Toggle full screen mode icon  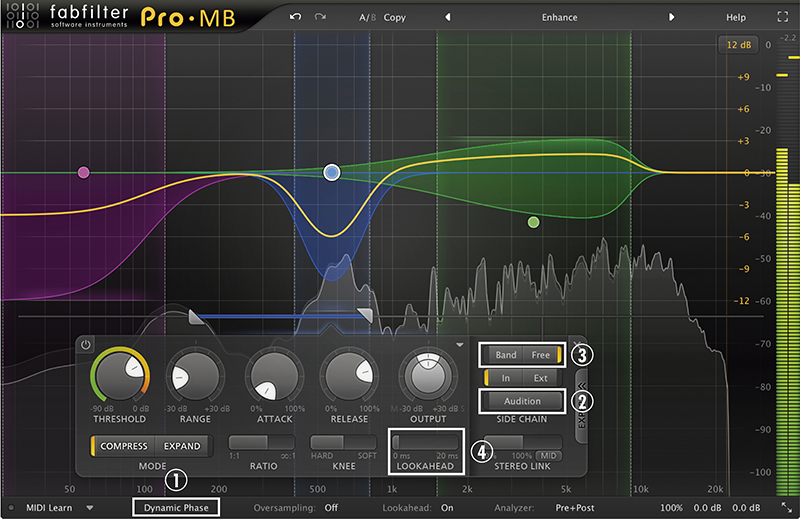[x=783, y=17]
